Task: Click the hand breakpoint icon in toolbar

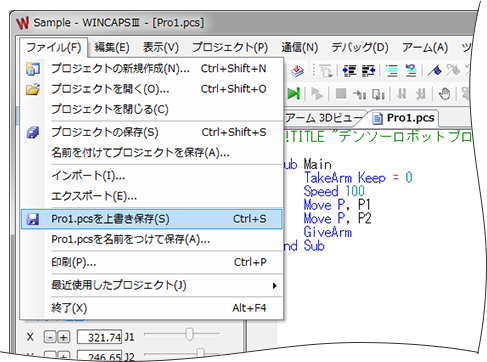Action: pos(444,94)
